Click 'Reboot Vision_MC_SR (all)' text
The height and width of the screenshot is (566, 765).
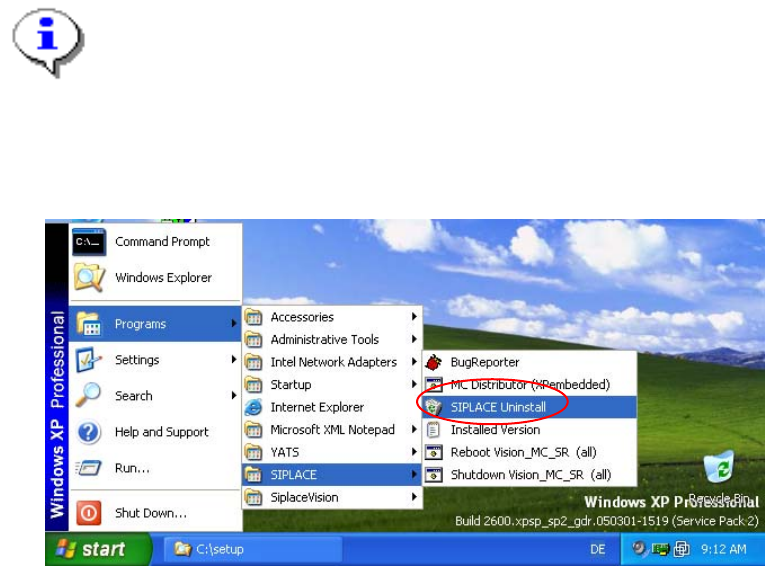click(523, 452)
